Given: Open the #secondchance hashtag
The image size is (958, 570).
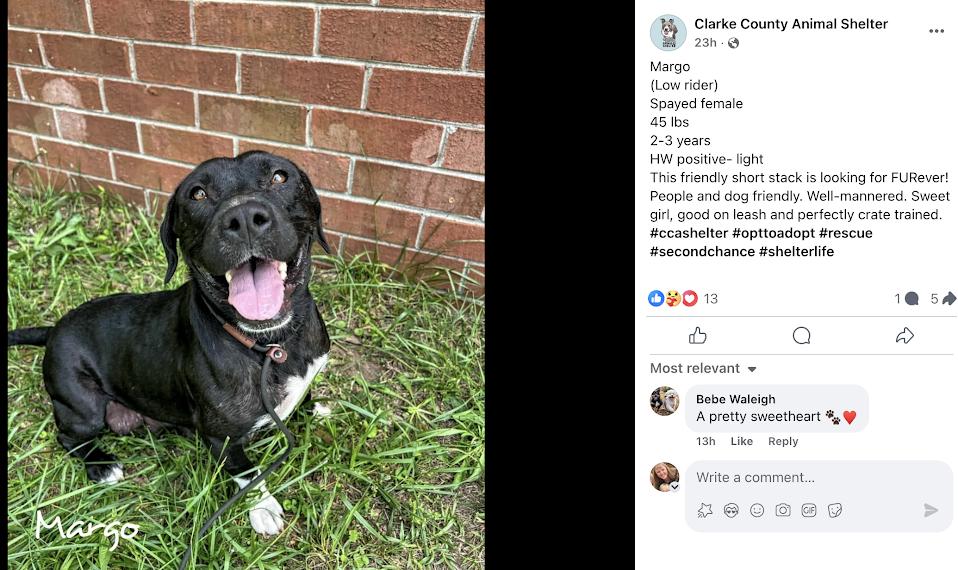Looking at the screenshot, I should tap(701, 252).
